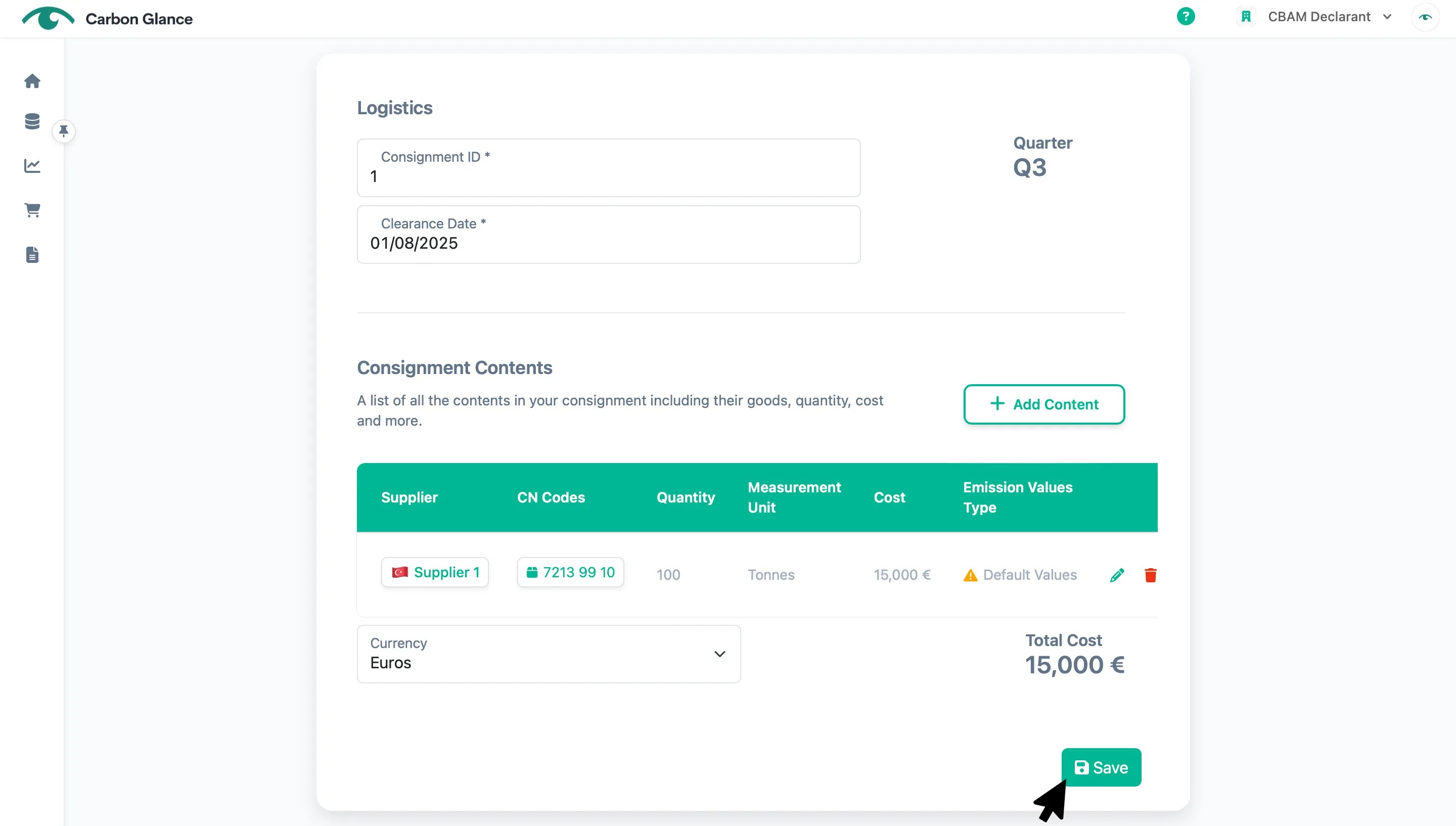Edit Supplier 1 row with pencil icon

click(1117, 575)
